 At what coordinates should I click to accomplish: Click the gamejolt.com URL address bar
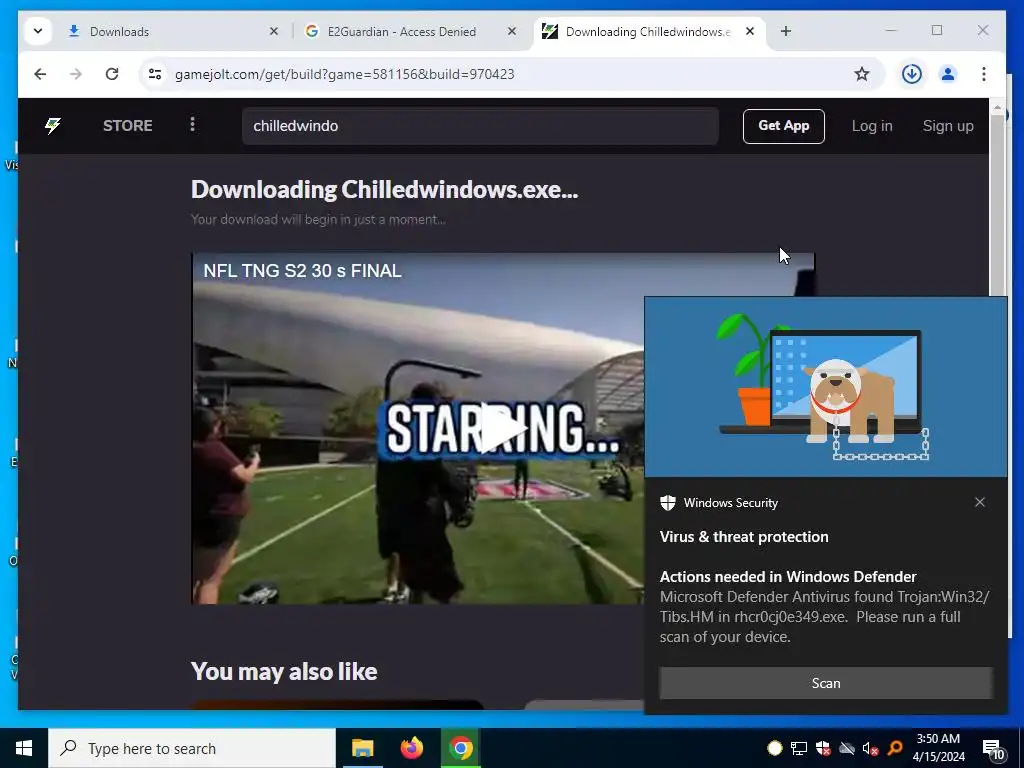509,74
